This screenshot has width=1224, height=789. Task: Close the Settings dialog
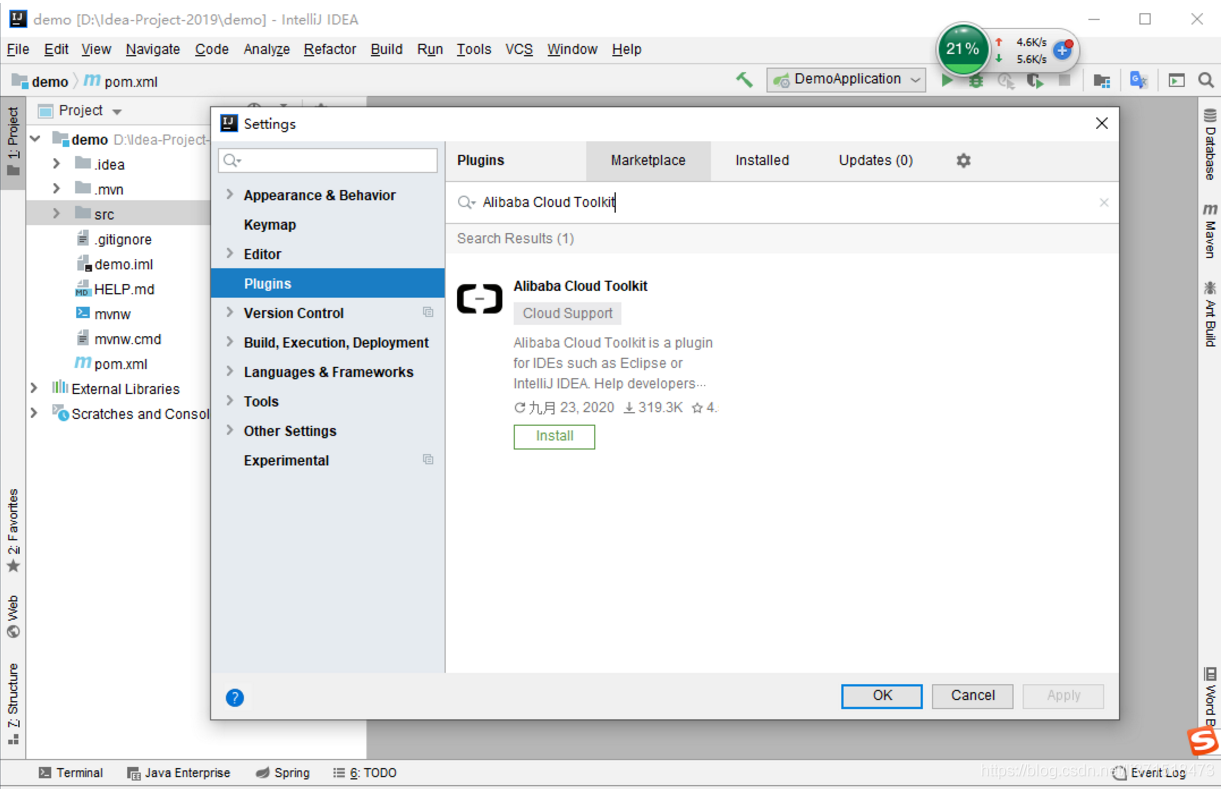click(1102, 123)
